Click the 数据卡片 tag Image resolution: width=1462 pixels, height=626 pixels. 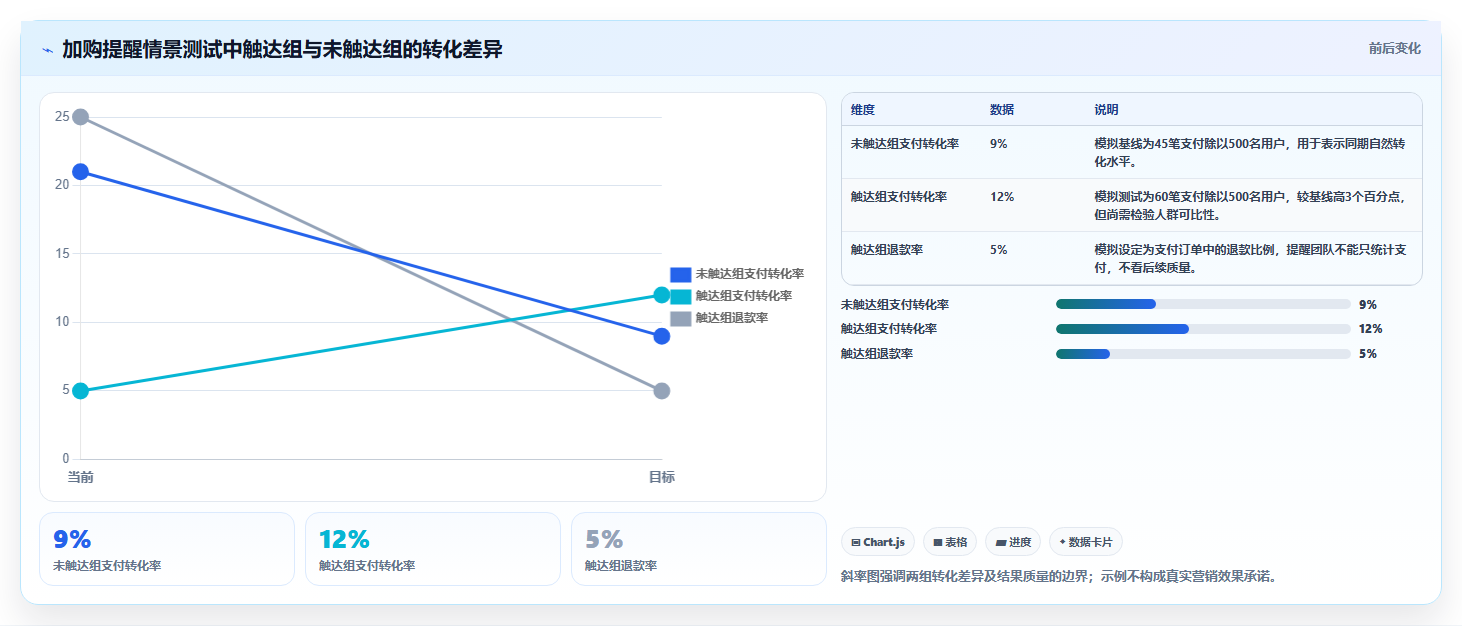(x=1085, y=542)
